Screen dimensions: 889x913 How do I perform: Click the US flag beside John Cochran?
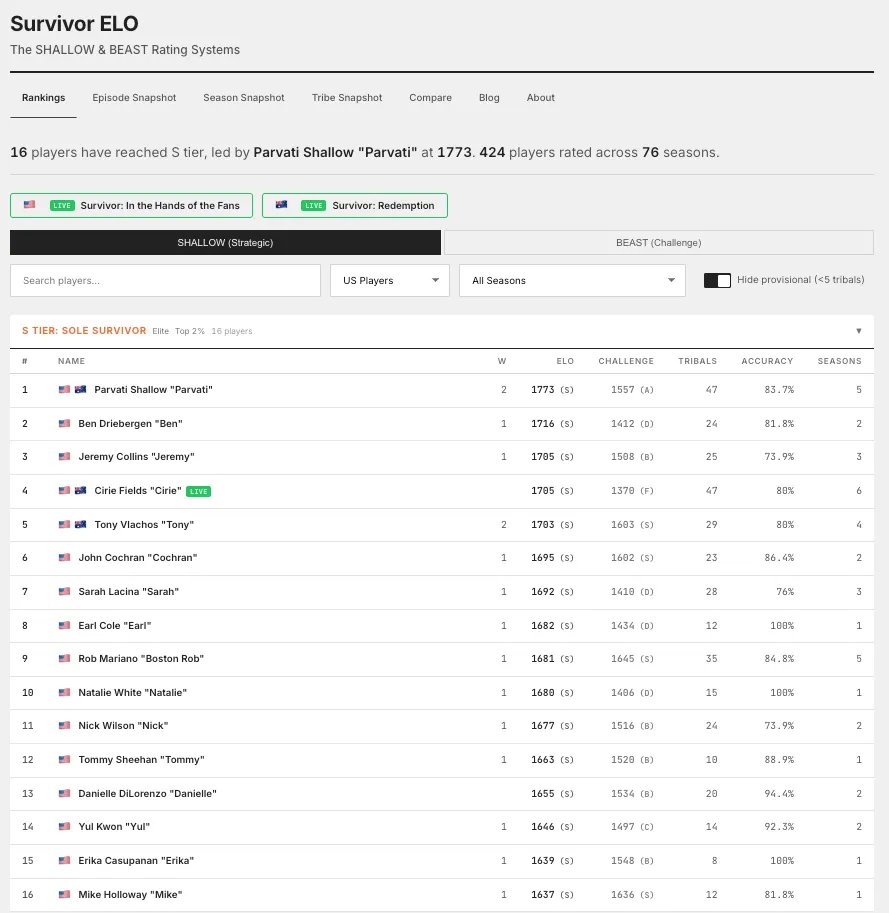[65, 558]
